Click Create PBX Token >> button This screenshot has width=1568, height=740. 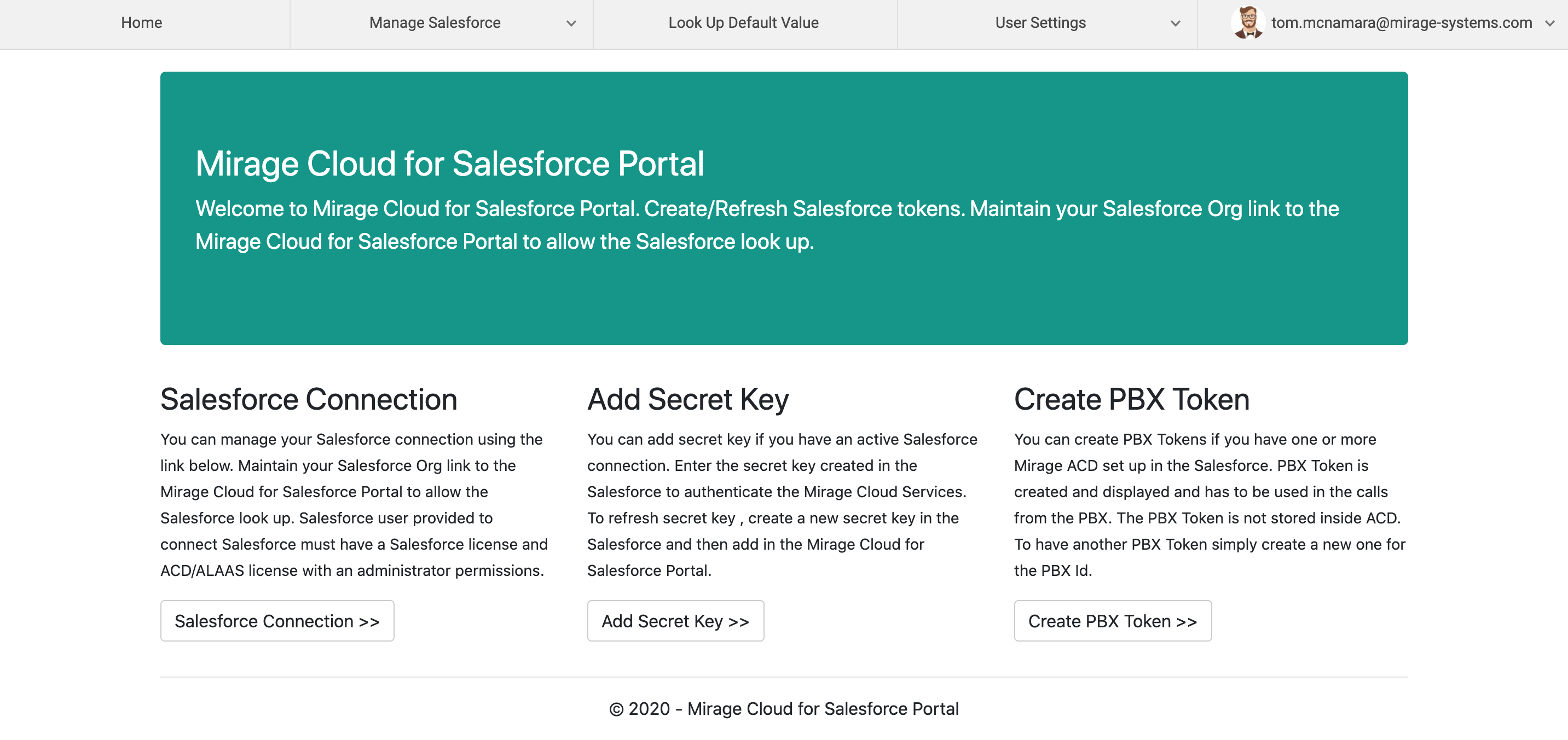click(1112, 621)
